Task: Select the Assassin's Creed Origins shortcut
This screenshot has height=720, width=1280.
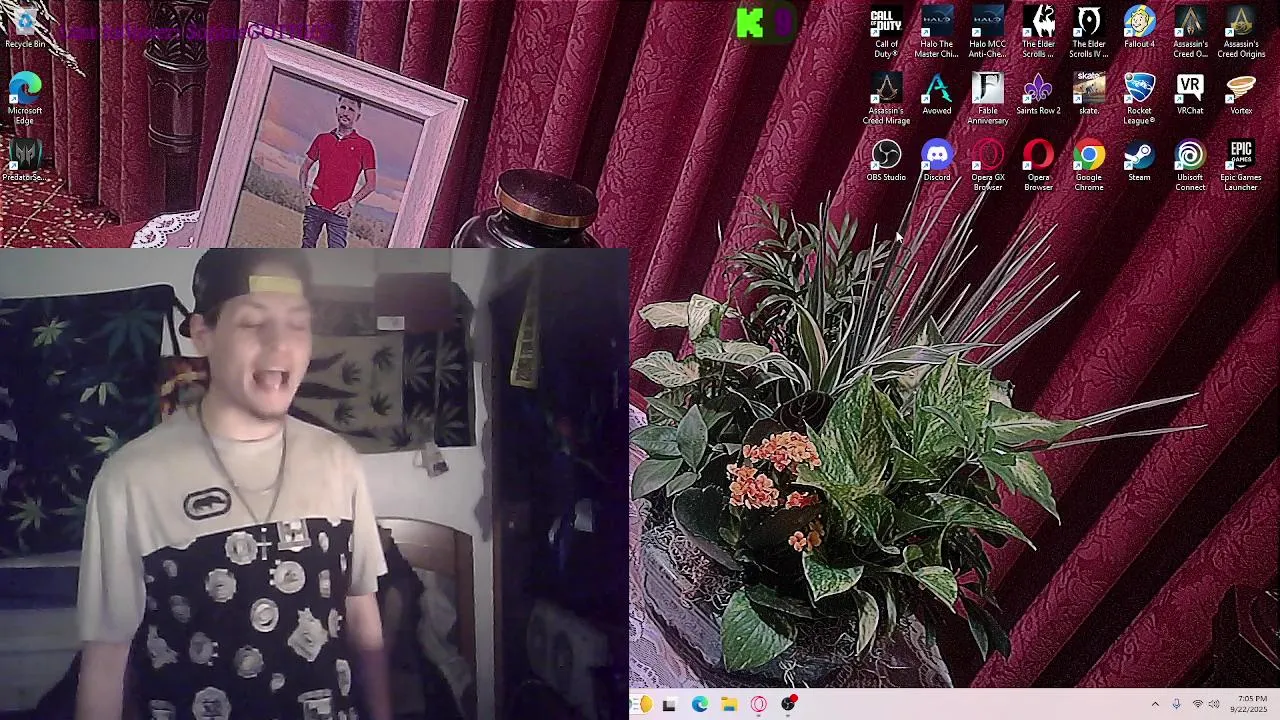Action: [x=1241, y=33]
